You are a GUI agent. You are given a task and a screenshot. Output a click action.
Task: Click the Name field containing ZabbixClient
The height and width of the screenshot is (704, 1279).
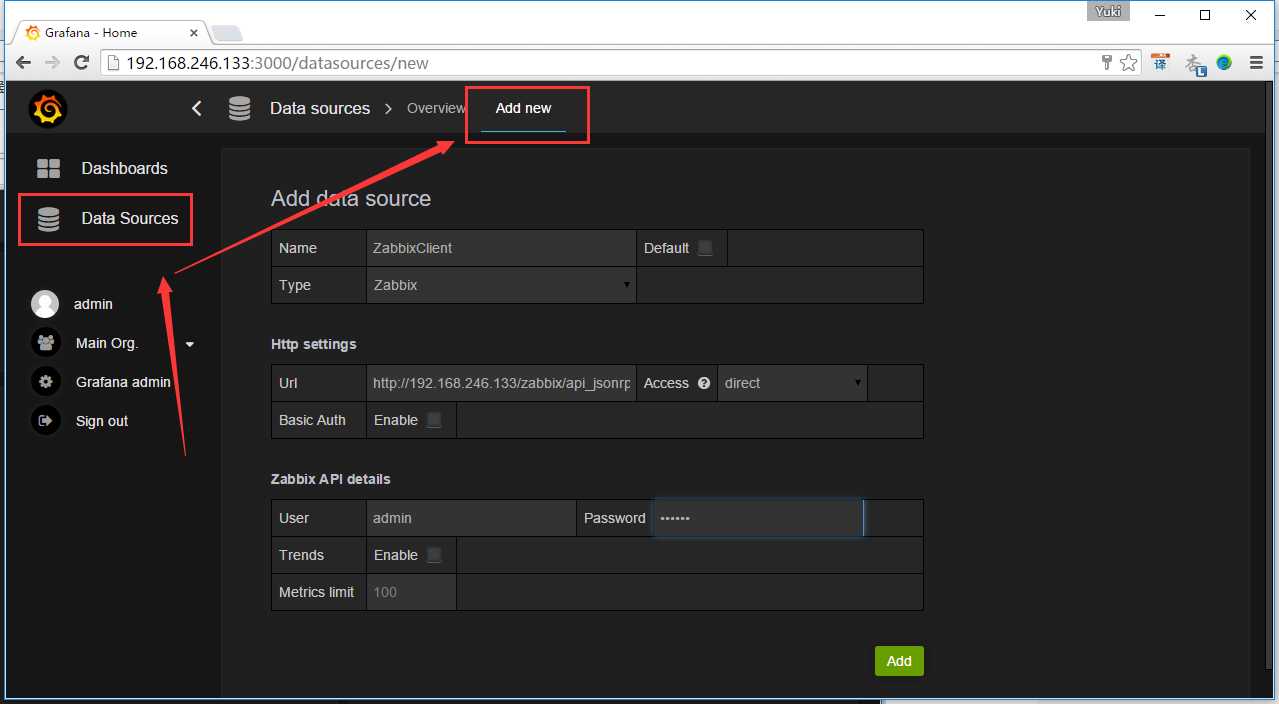(x=501, y=248)
